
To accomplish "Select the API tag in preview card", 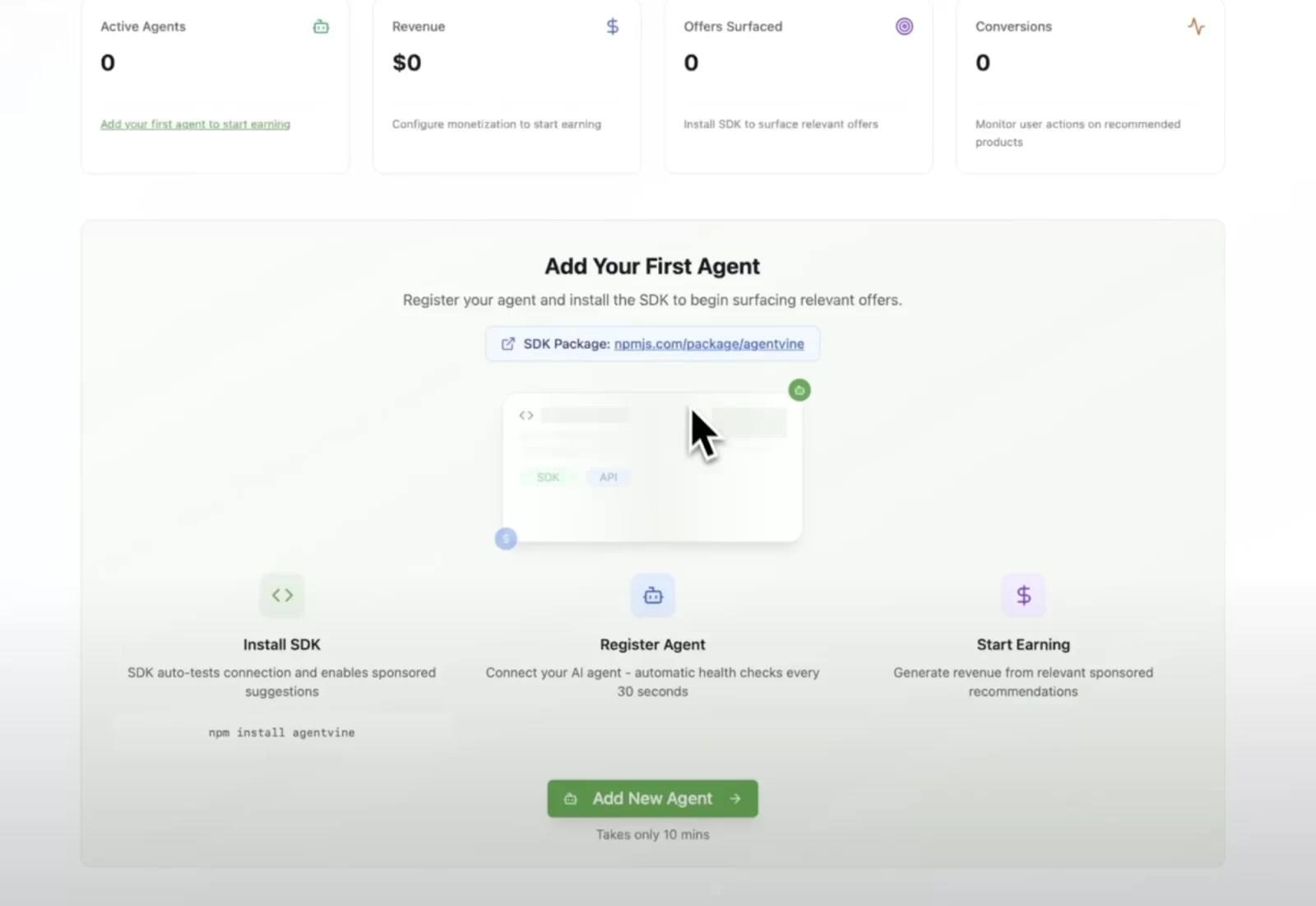I will click(608, 477).
